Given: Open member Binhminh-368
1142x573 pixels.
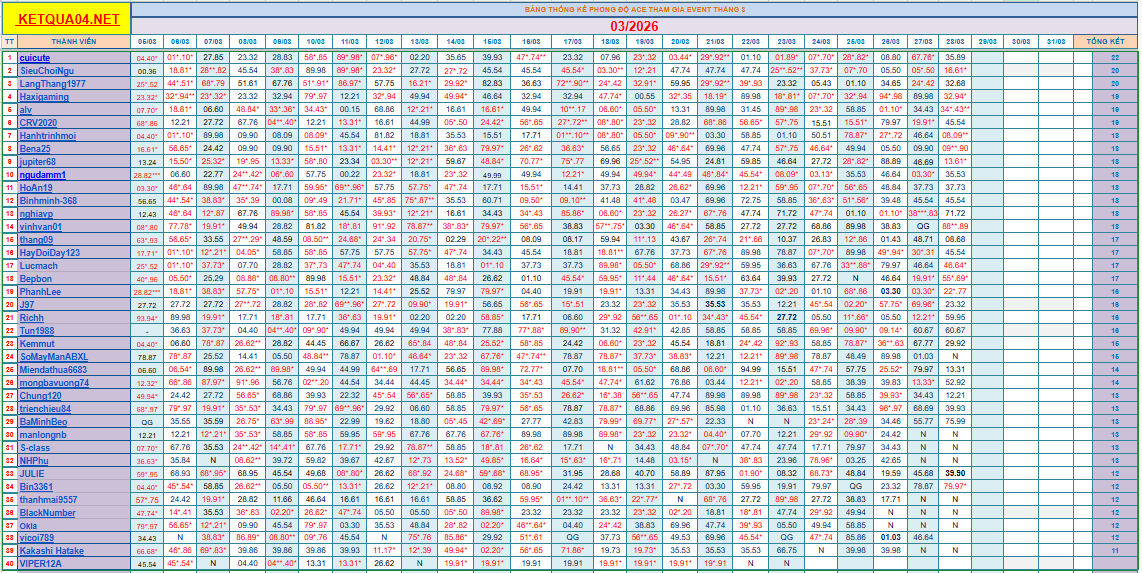Looking at the screenshot, I should 48,200.
